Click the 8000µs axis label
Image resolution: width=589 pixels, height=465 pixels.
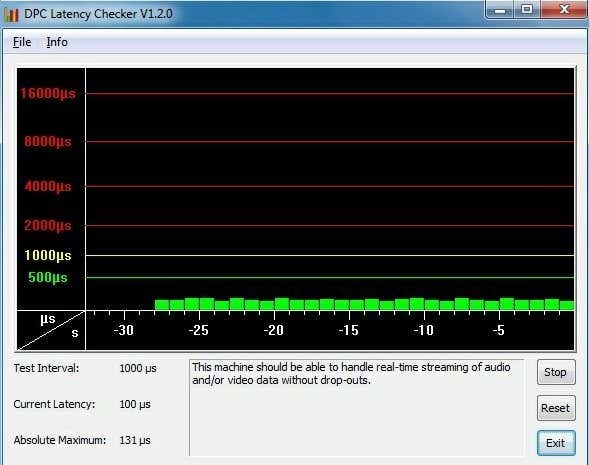(x=48, y=142)
